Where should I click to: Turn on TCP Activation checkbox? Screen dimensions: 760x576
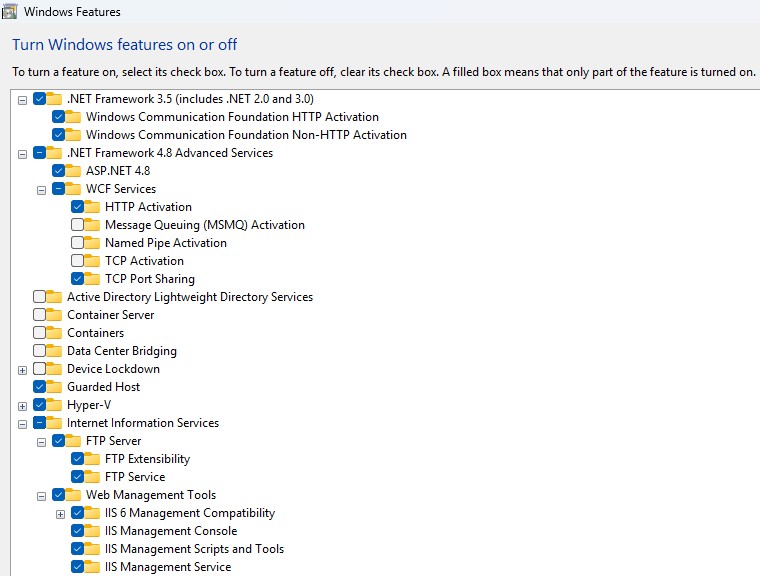point(77,260)
